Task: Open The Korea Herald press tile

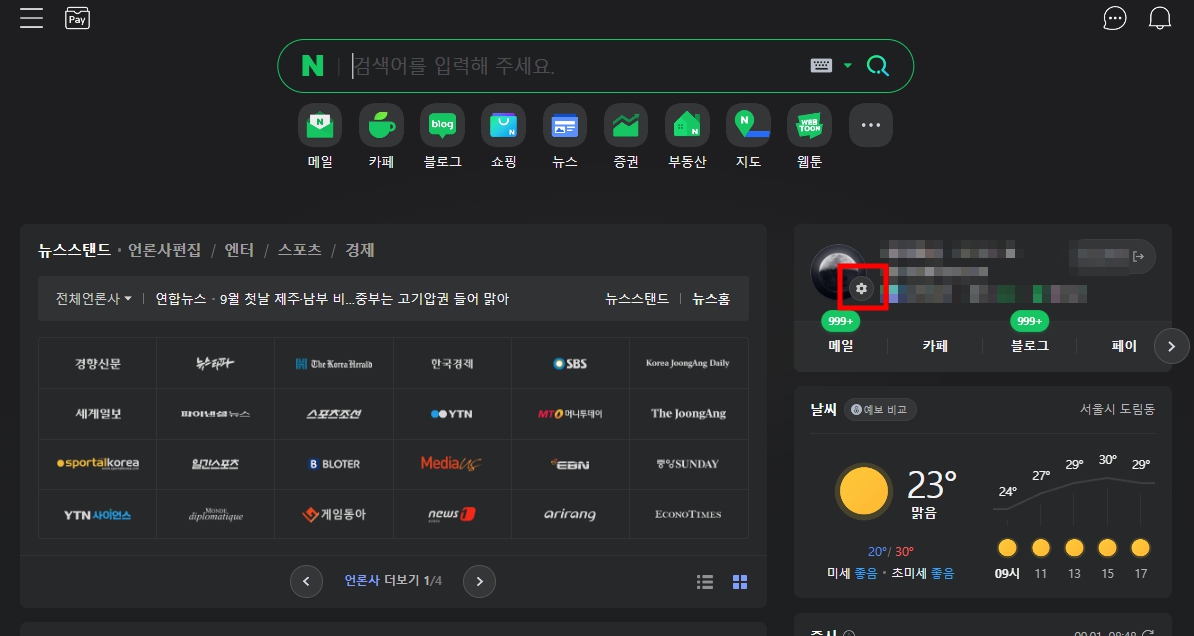Action: pos(334,363)
